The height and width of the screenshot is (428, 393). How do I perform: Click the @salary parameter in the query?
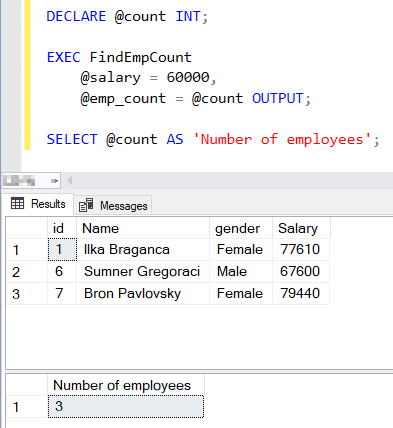click(x=110, y=78)
